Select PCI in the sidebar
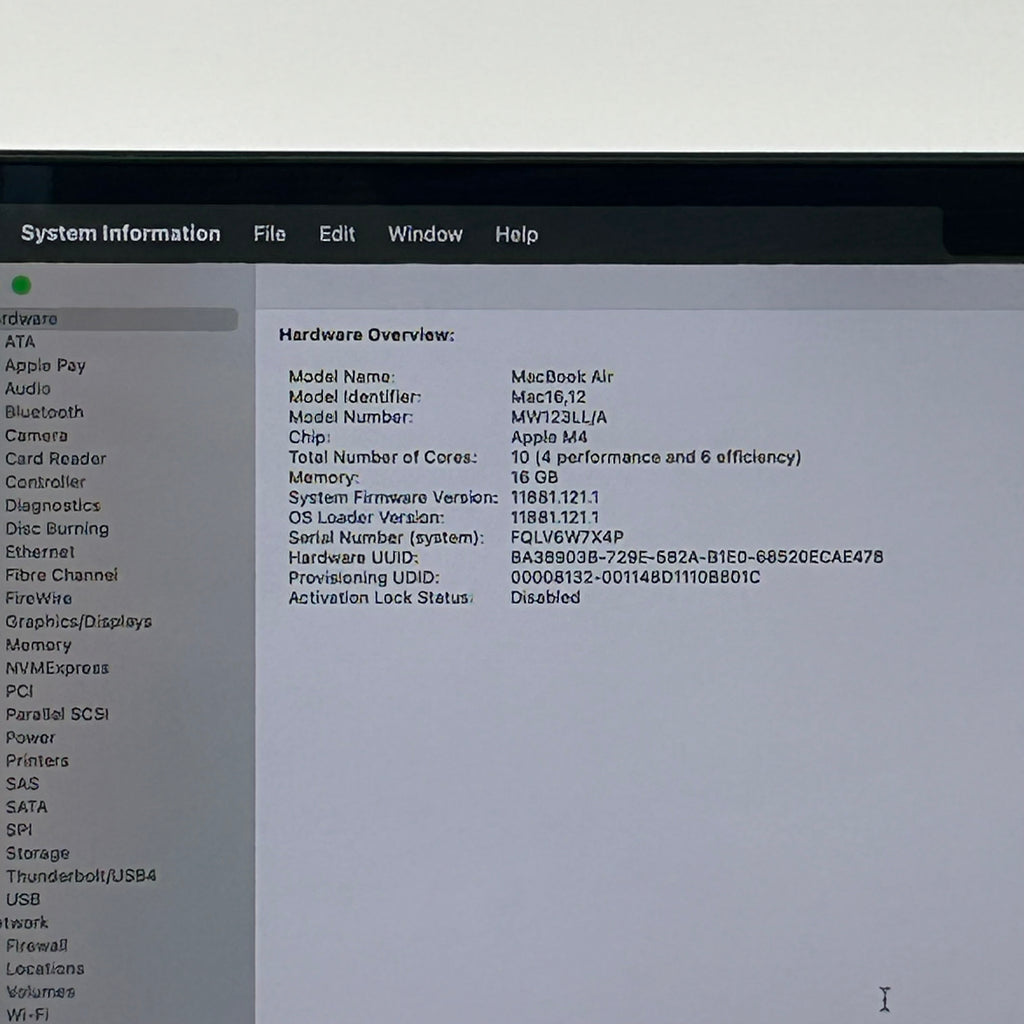Screen dimensions: 1024x1024 click(x=19, y=691)
